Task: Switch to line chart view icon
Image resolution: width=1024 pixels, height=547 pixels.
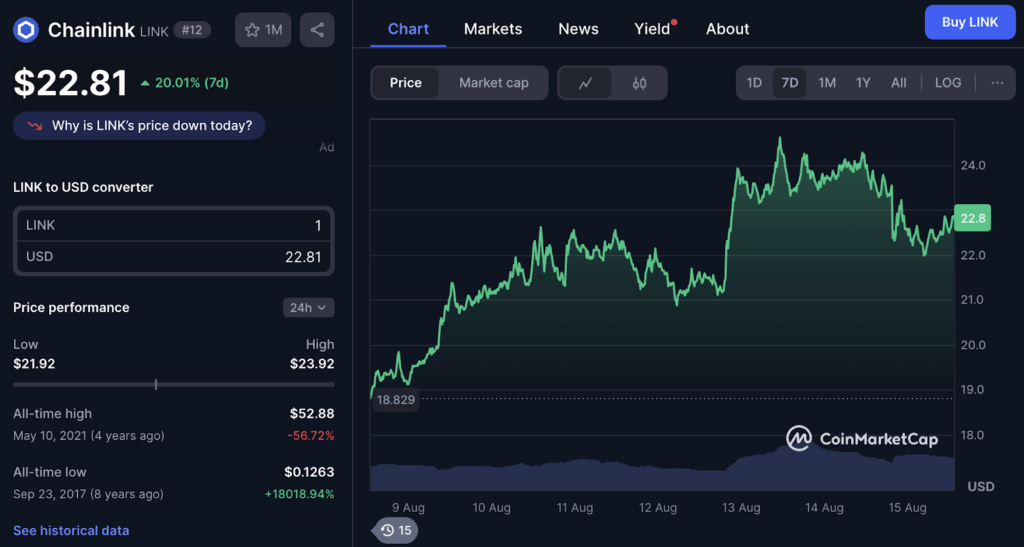Action: pos(586,83)
